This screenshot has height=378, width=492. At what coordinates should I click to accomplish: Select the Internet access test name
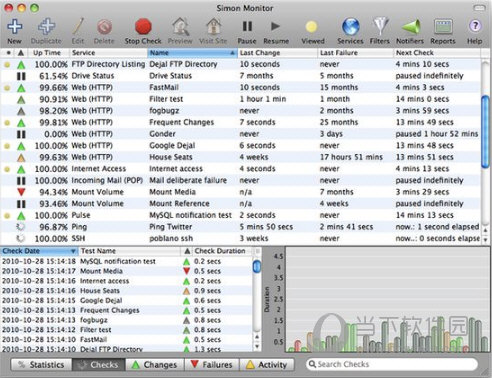click(176, 169)
